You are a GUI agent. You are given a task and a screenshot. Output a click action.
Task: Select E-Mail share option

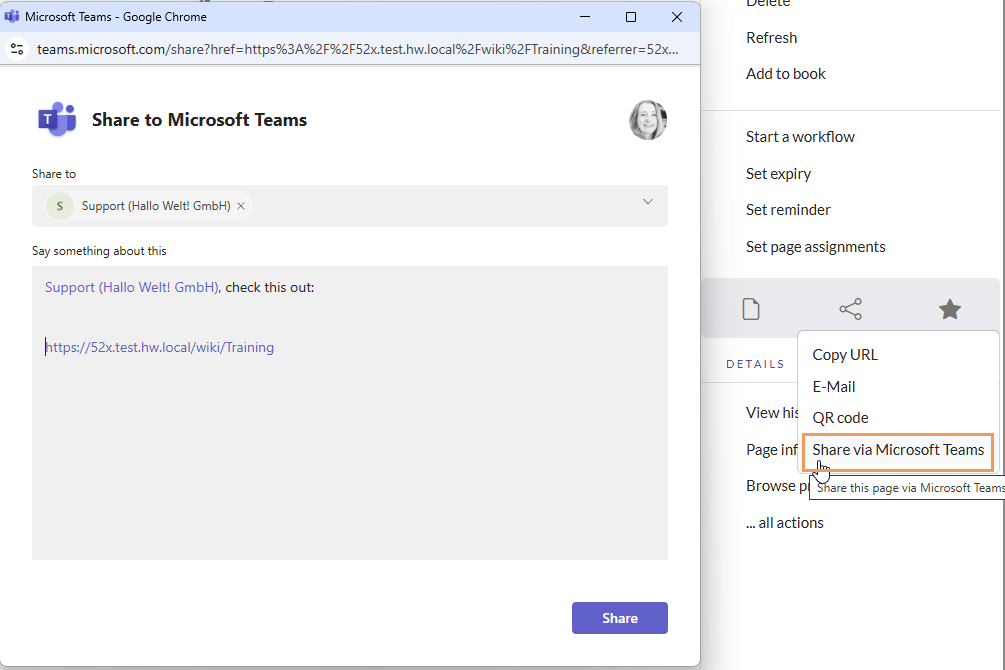pos(834,387)
